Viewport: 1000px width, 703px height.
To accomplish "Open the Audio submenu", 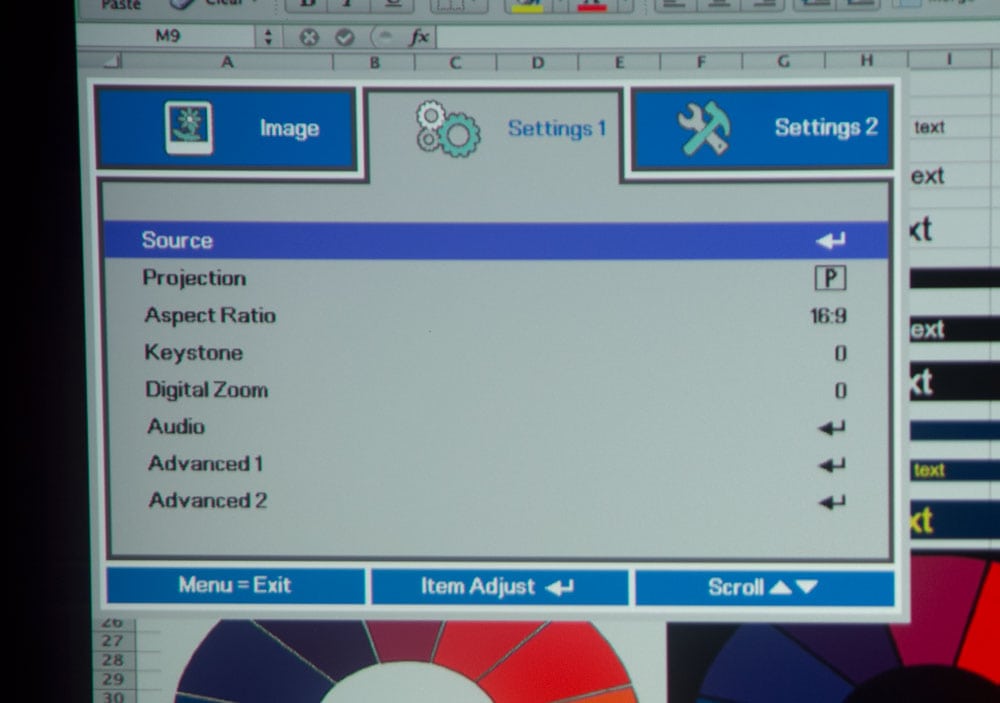I will 496,427.
